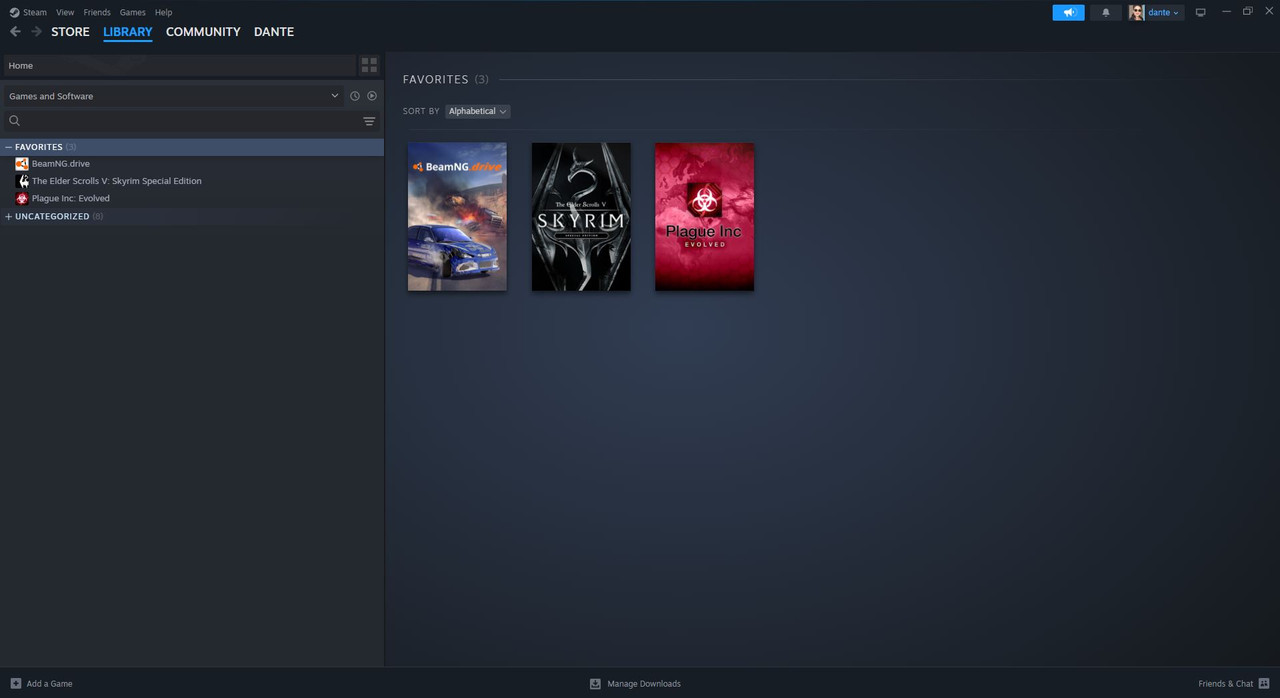Toggle ready-to-play filter icon
The image size is (1280, 698).
click(372, 96)
